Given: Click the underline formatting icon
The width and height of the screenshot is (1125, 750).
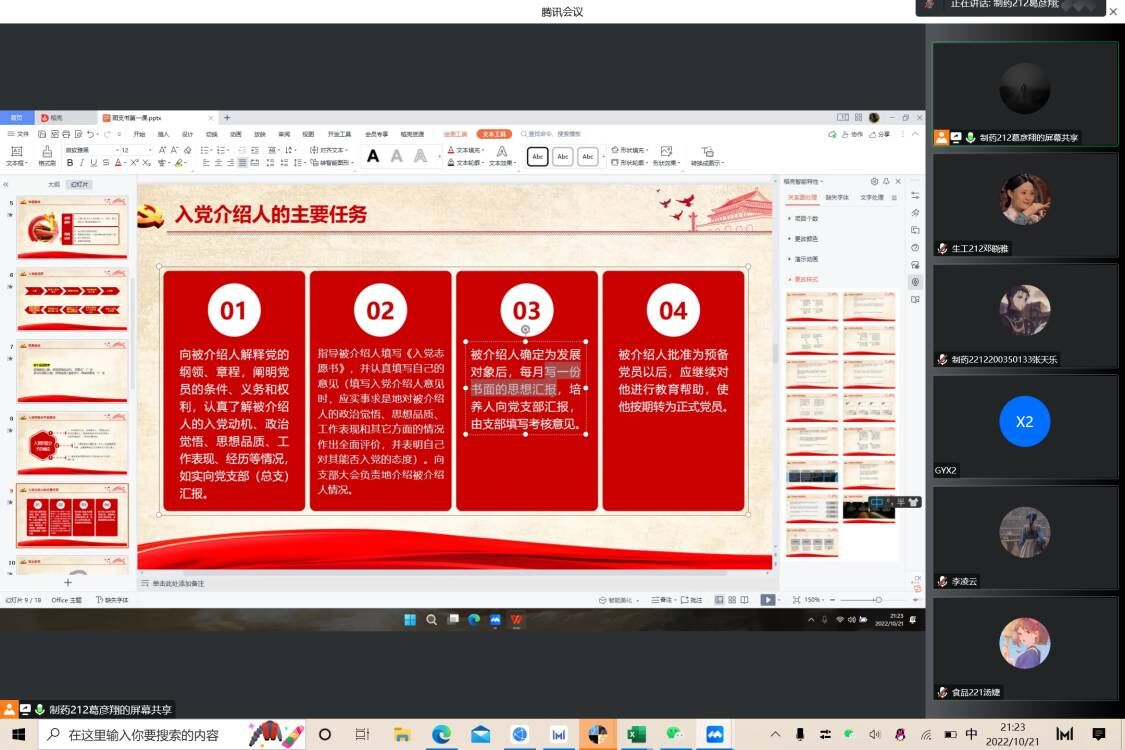Looking at the screenshot, I should tap(94, 163).
